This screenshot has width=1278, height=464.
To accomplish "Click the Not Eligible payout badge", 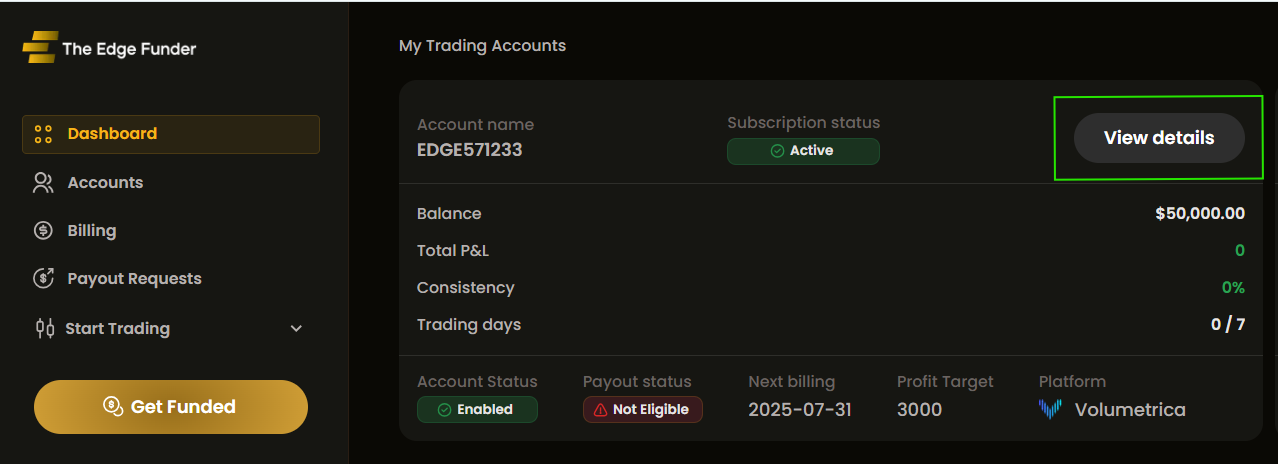I will (x=643, y=410).
